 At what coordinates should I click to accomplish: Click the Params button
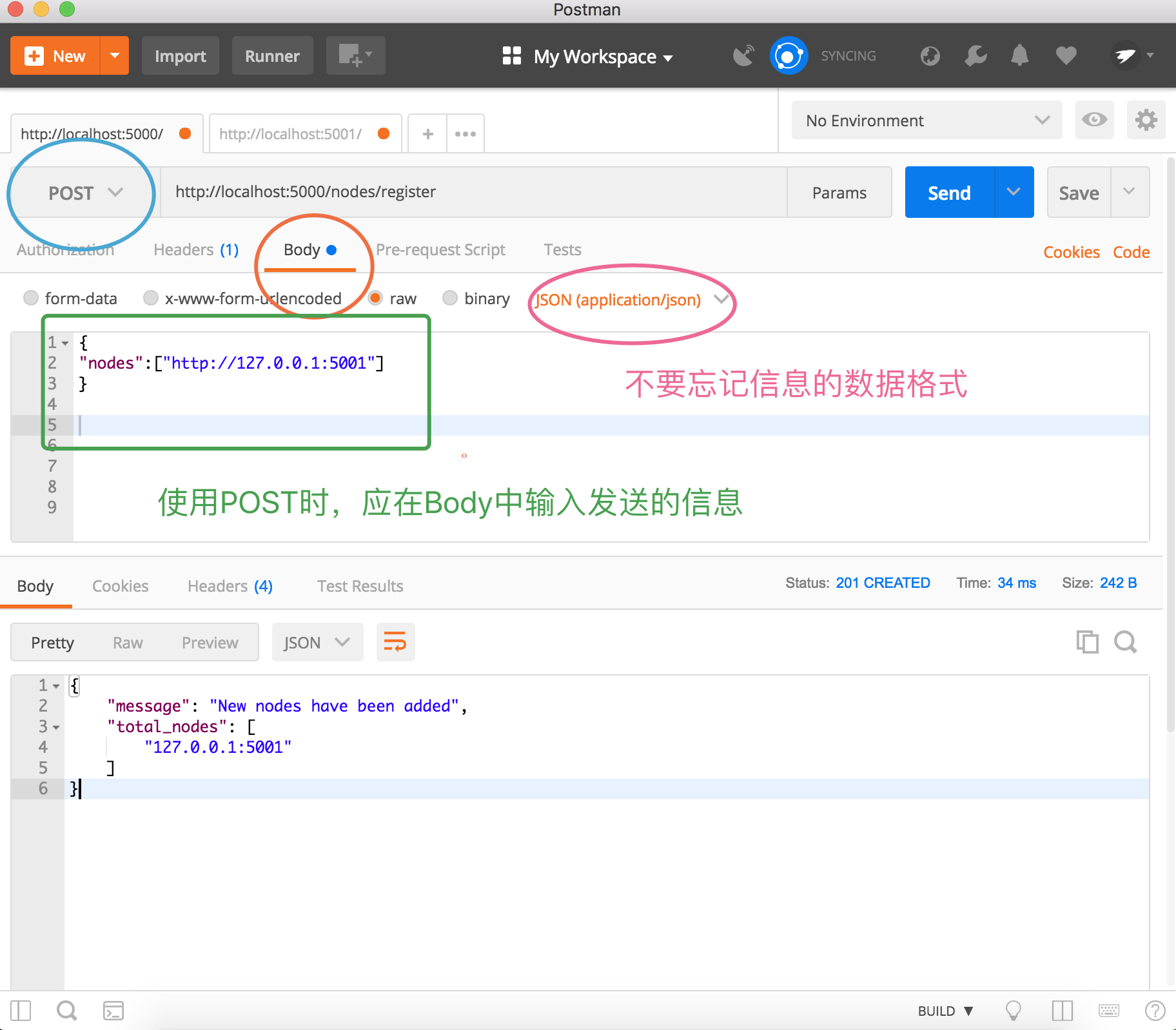coord(839,193)
